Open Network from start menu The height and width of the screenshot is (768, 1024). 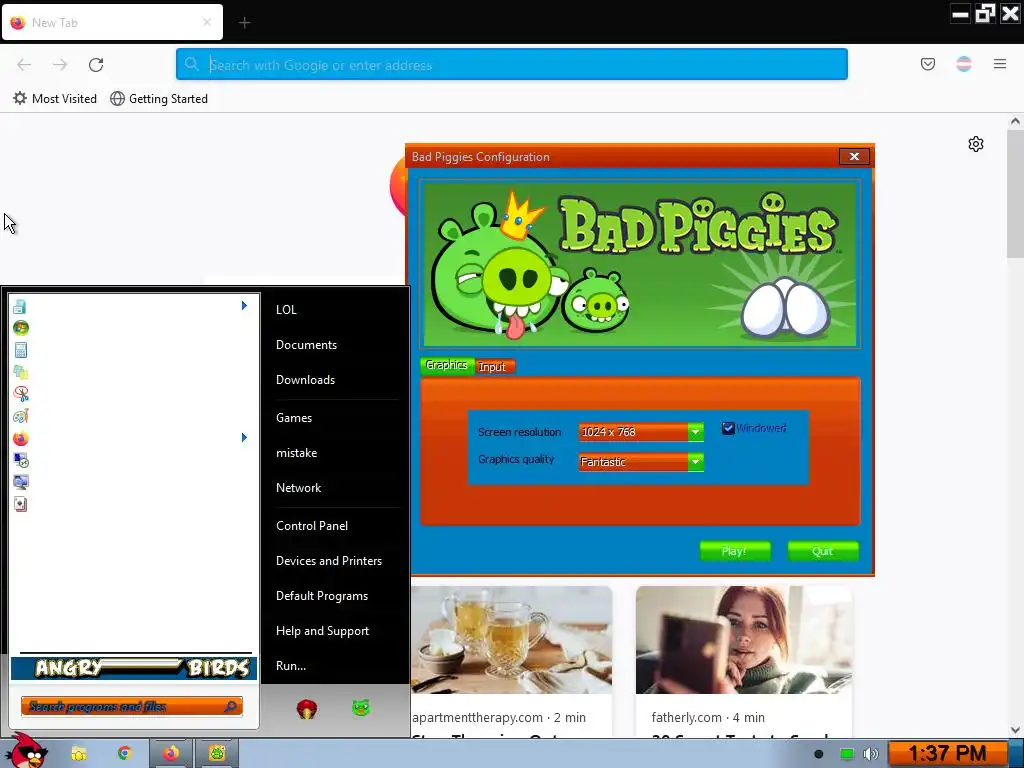(x=298, y=488)
